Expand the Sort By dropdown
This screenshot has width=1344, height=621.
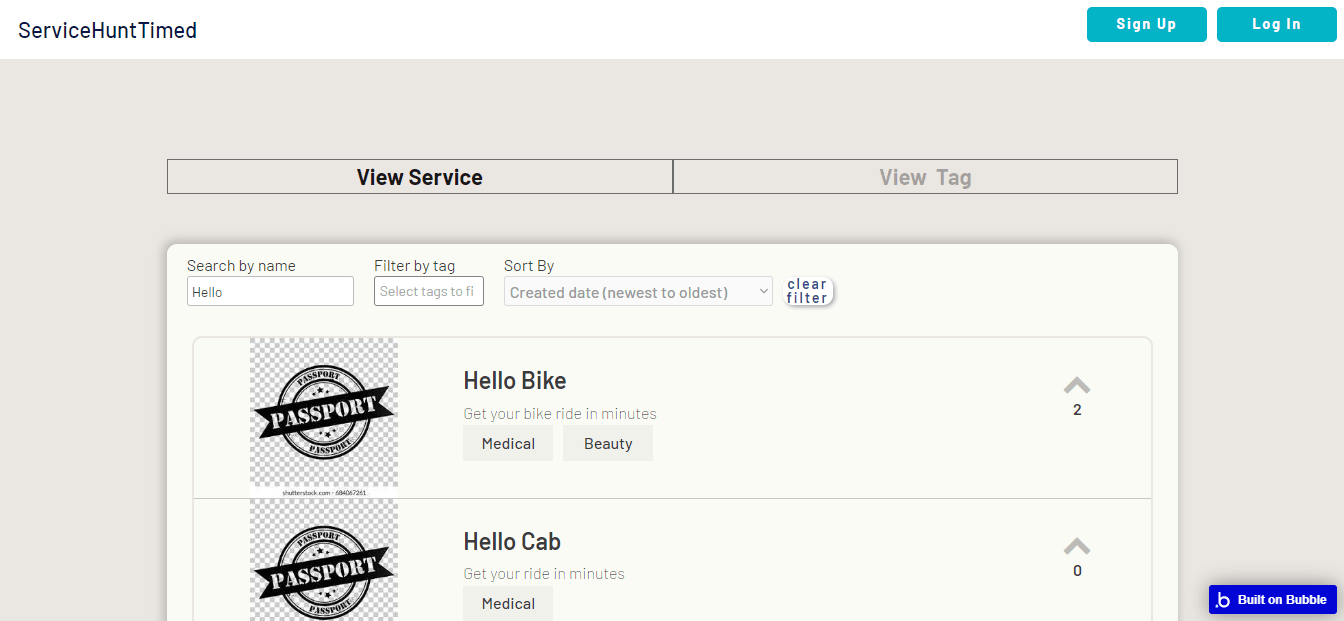(638, 292)
